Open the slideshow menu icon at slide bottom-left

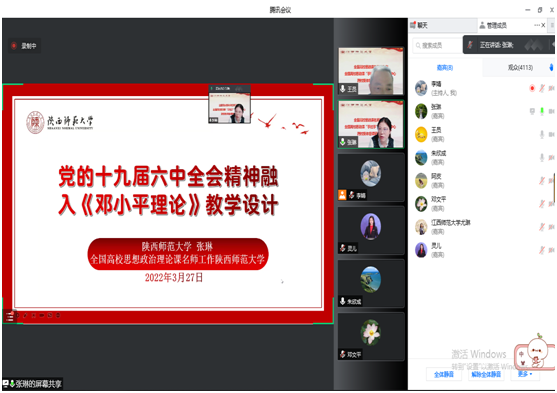(x=9, y=316)
